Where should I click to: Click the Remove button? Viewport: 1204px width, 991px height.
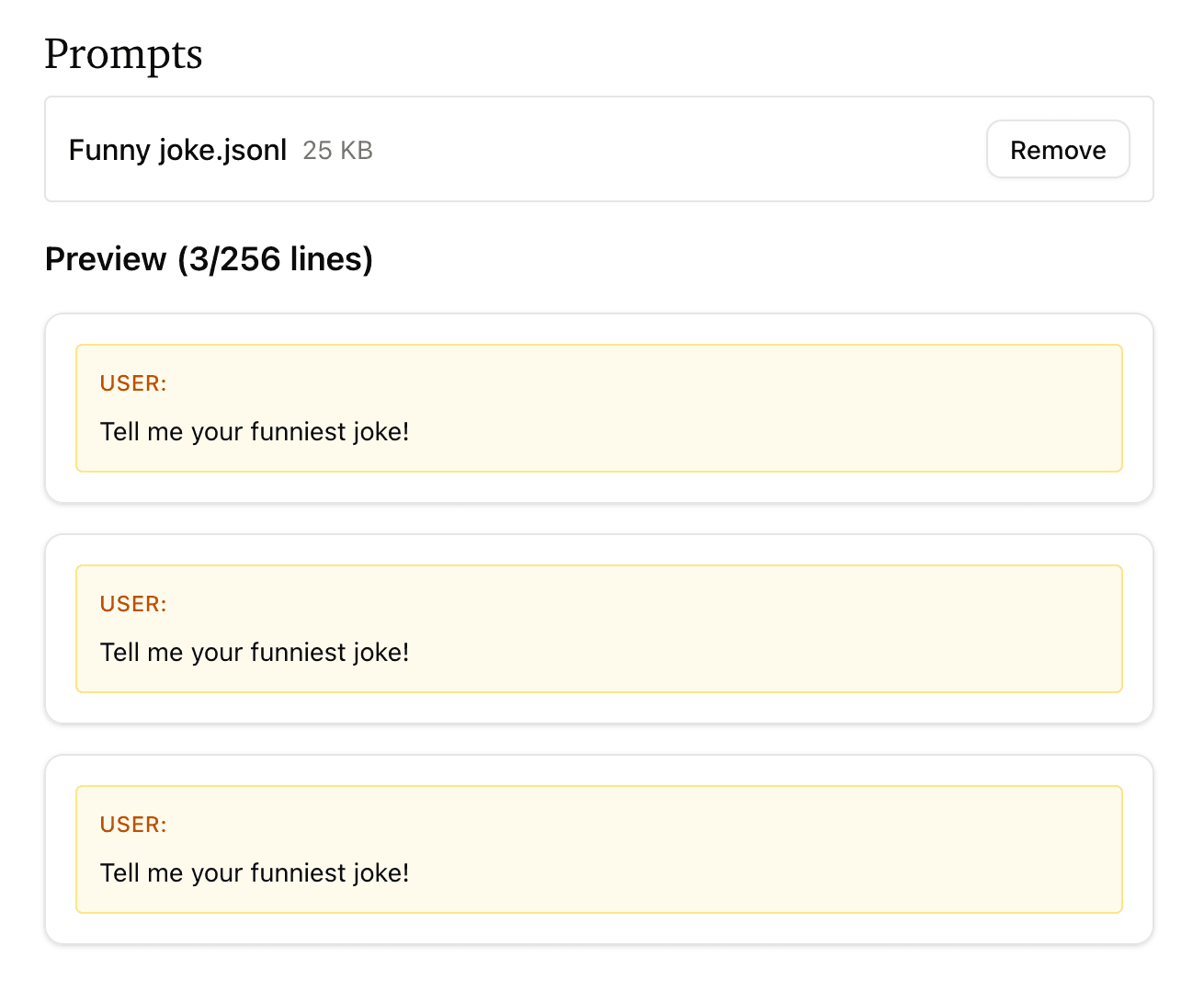point(1057,150)
